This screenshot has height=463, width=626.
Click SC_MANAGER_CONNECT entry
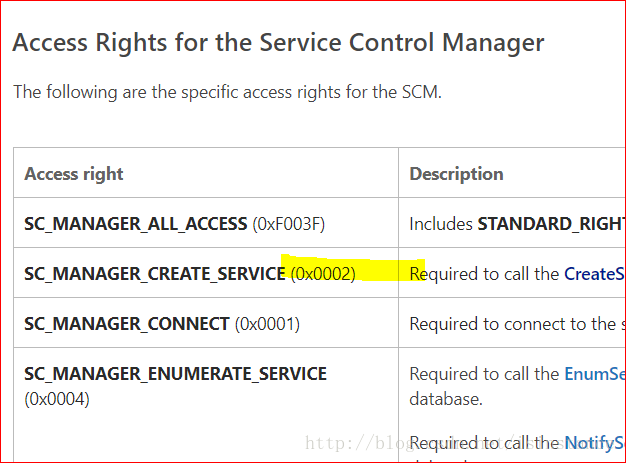pyautogui.click(x=127, y=324)
